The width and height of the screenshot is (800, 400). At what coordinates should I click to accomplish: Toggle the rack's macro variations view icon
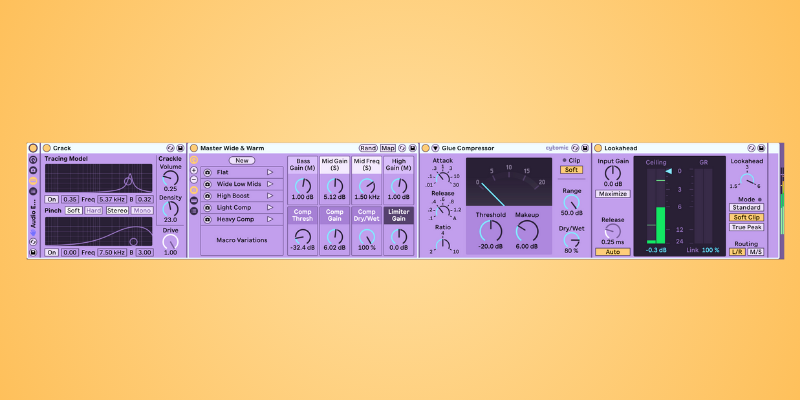(x=194, y=190)
